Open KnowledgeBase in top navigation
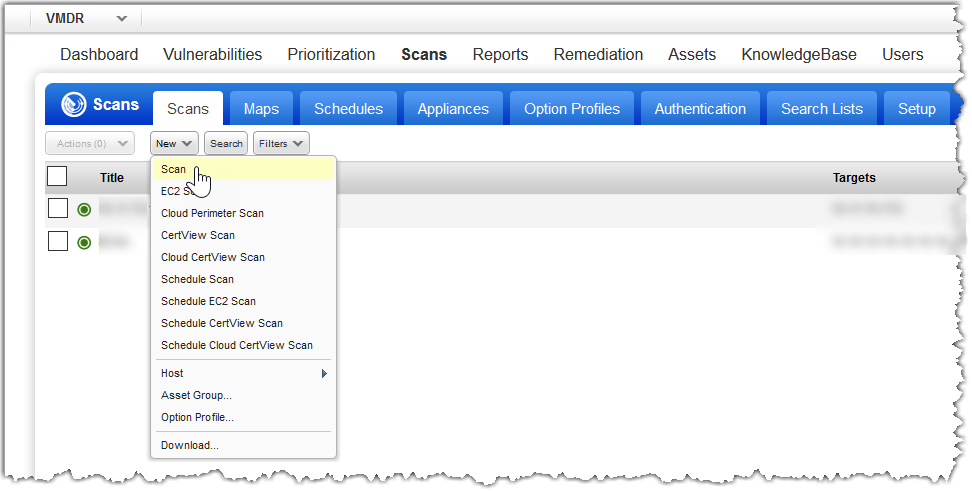 click(799, 55)
